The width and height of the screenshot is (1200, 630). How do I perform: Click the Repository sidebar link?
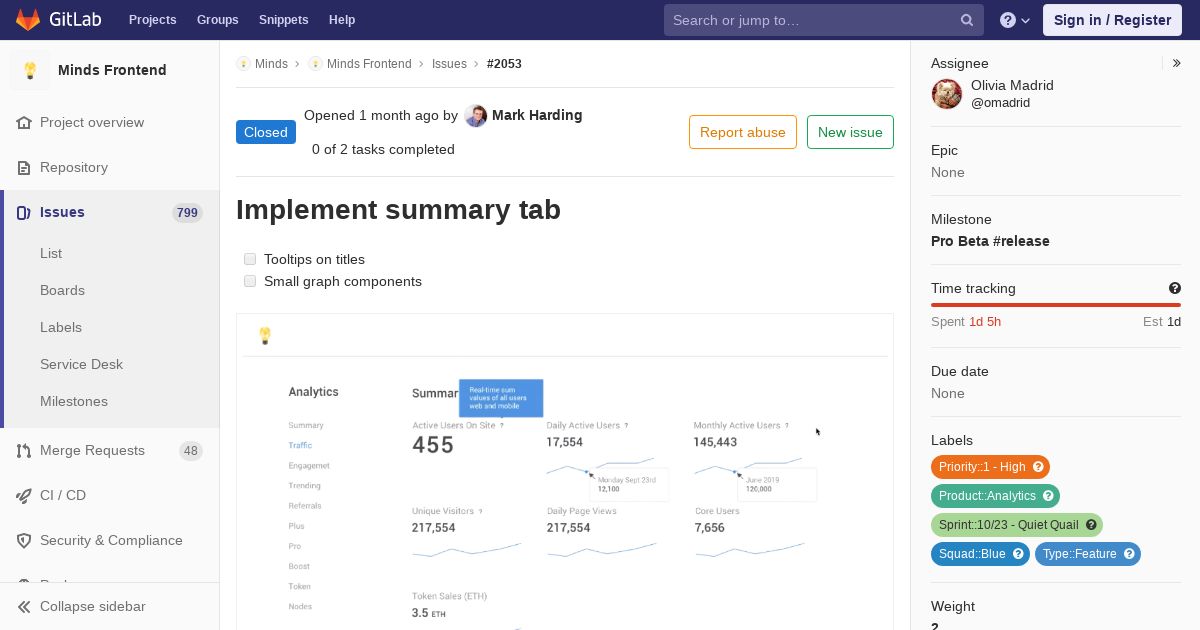pyautogui.click(x=74, y=167)
